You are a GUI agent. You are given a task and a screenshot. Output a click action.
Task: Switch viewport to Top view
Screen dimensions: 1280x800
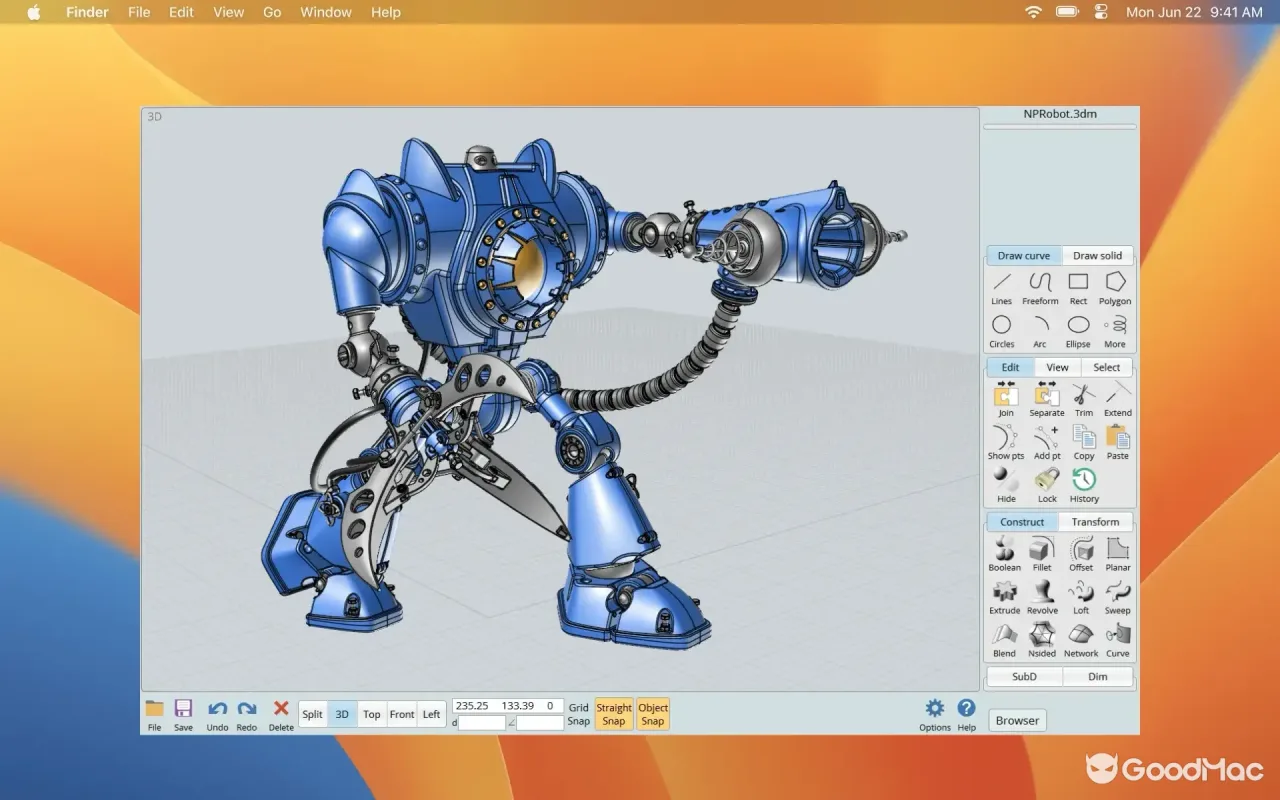click(372, 714)
